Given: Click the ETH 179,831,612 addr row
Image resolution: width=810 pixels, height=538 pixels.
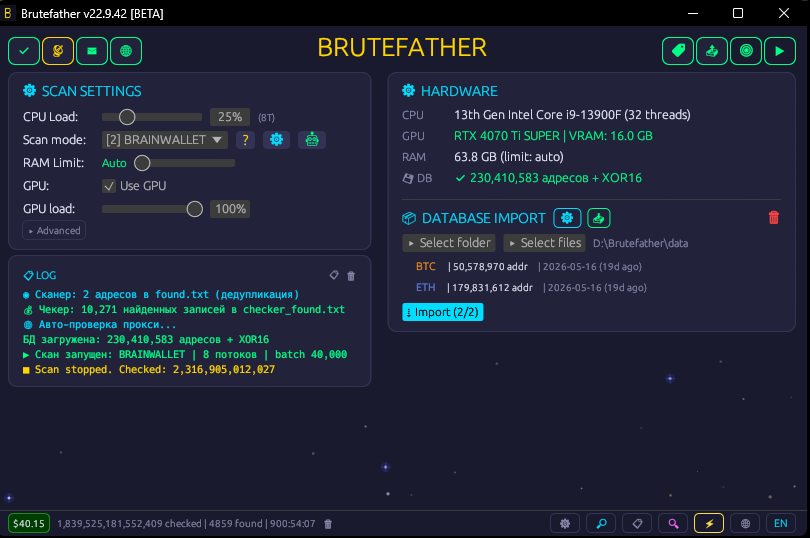Looking at the screenshot, I should (x=531, y=288).
